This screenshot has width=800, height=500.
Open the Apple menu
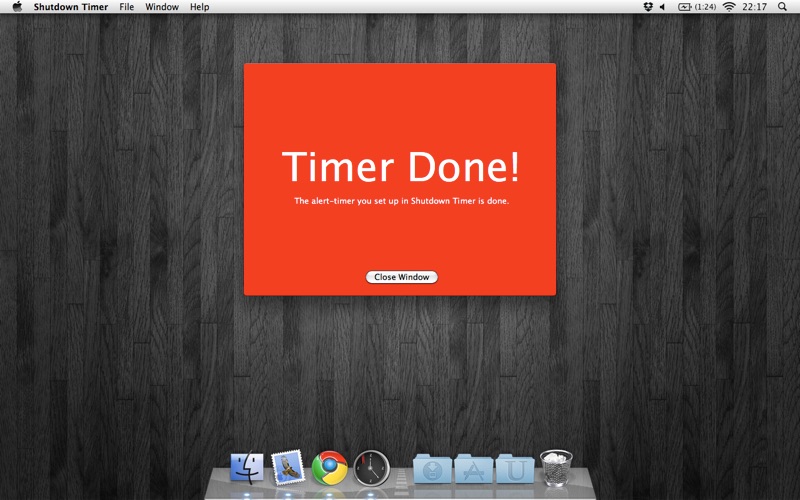pyautogui.click(x=17, y=7)
